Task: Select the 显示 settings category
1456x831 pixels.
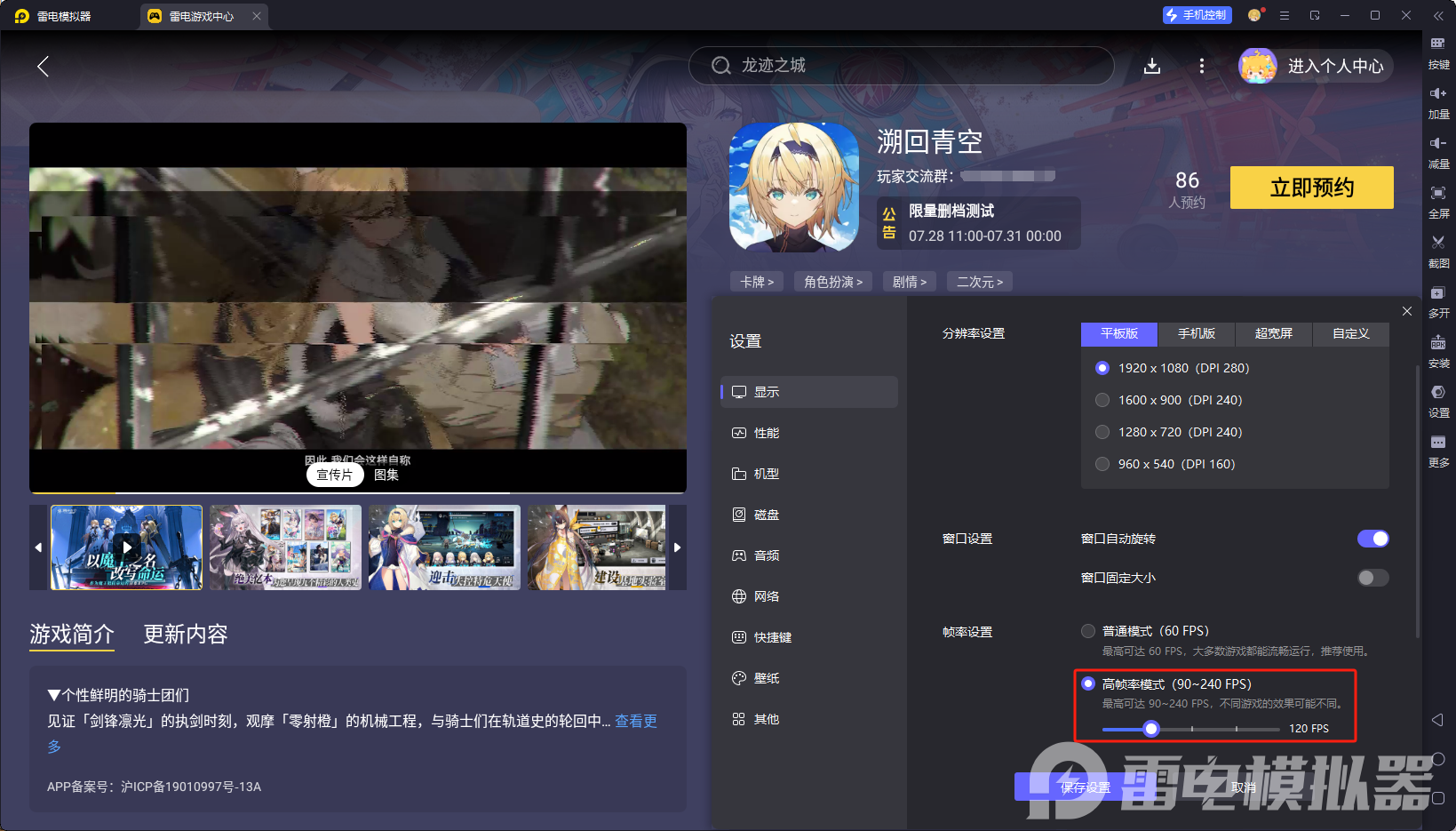Action: click(809, 392)
